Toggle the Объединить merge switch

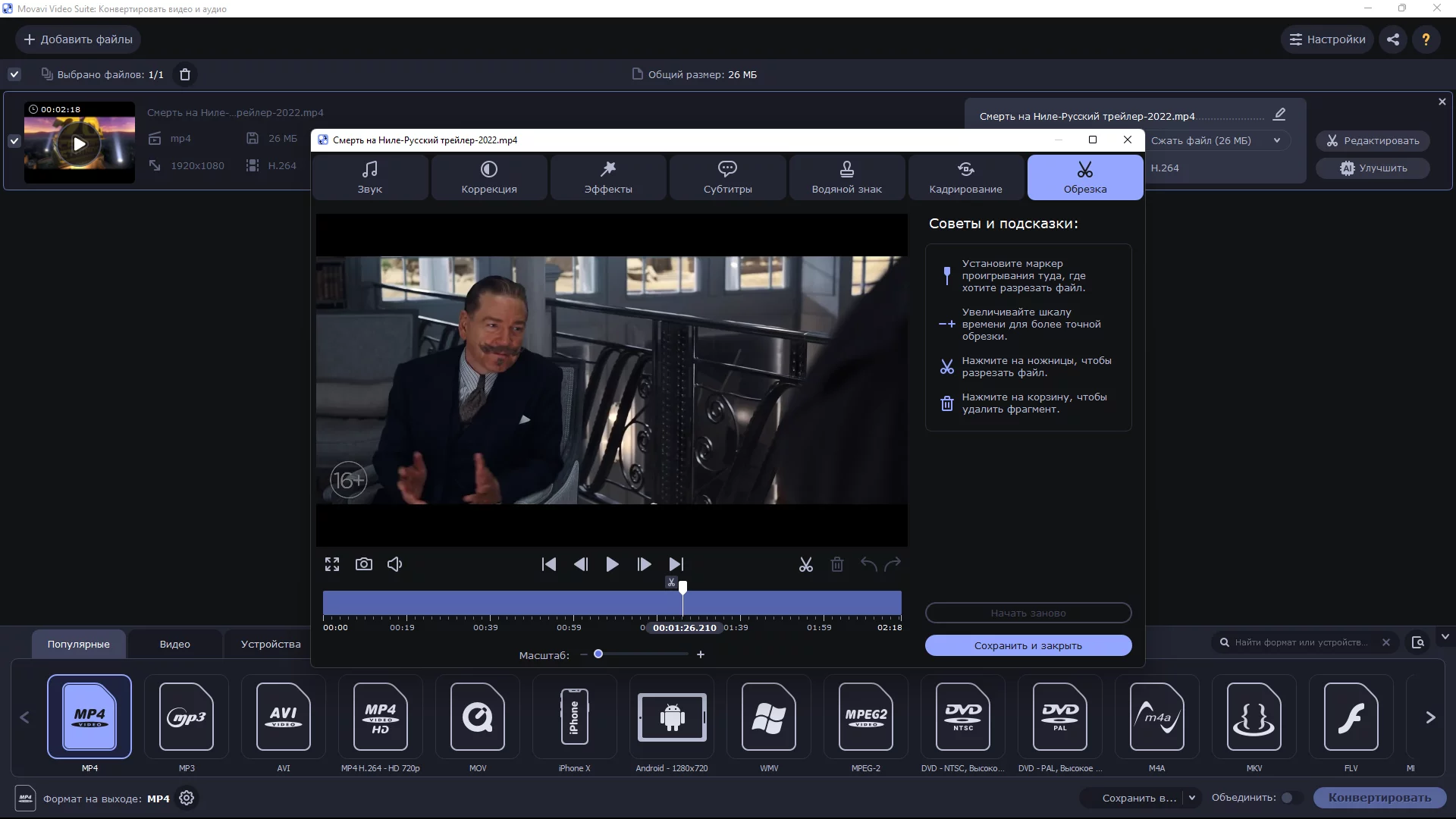click(x=1291, y=798)
